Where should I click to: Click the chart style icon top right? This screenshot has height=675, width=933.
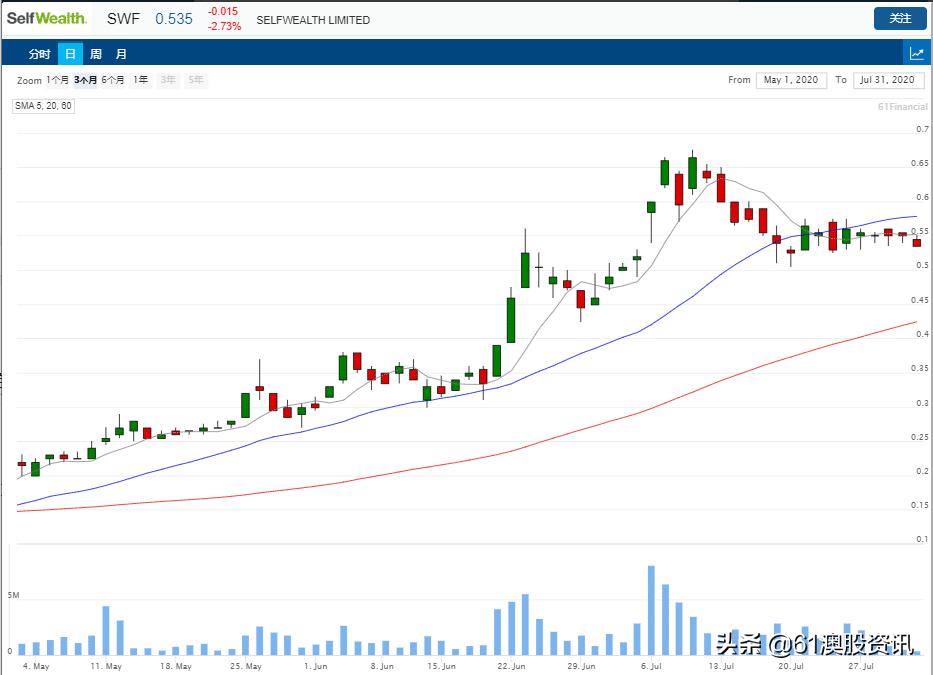[x=919, y=53]
